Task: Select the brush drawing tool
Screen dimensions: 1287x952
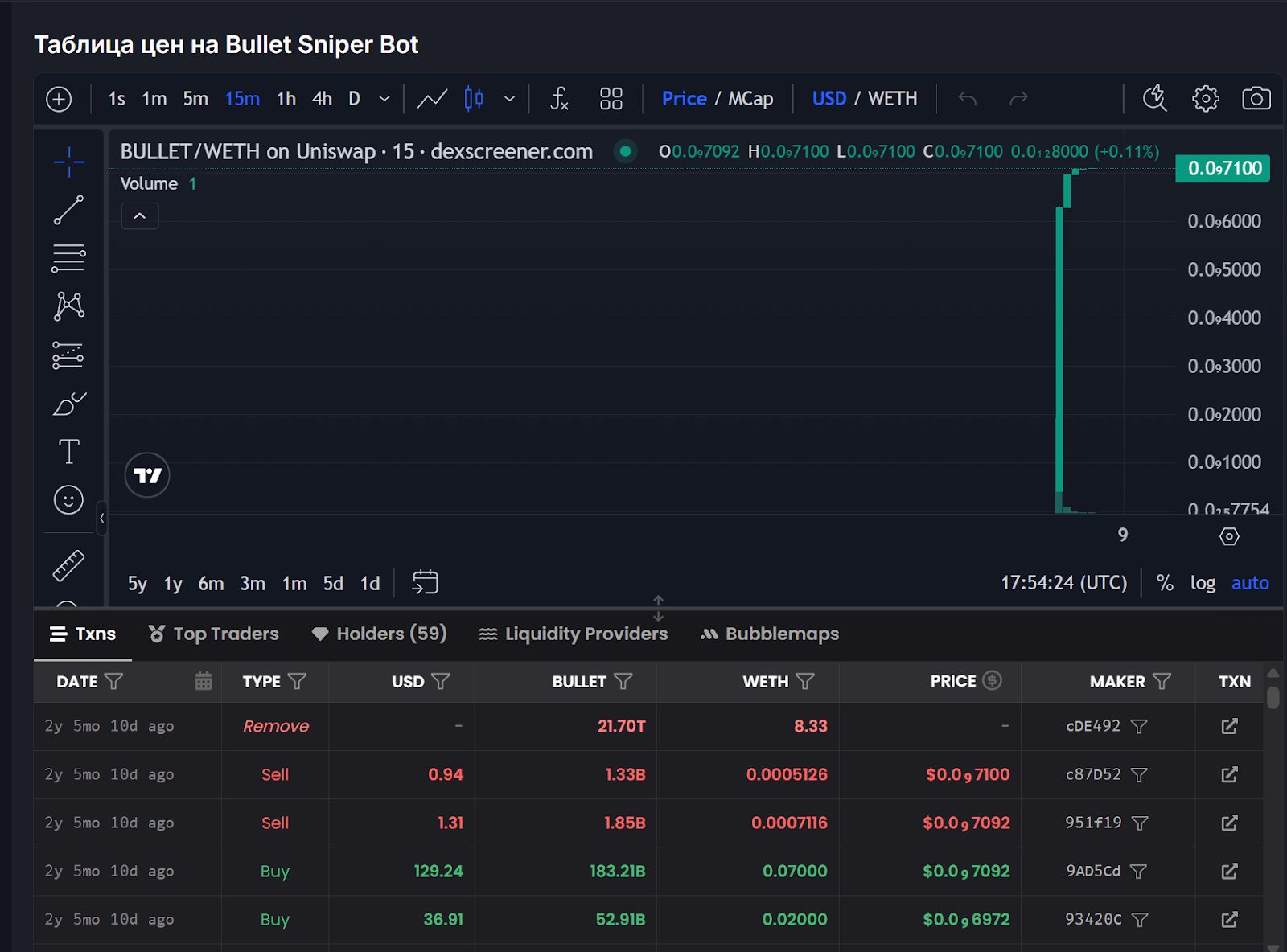Action: point(68,402)
